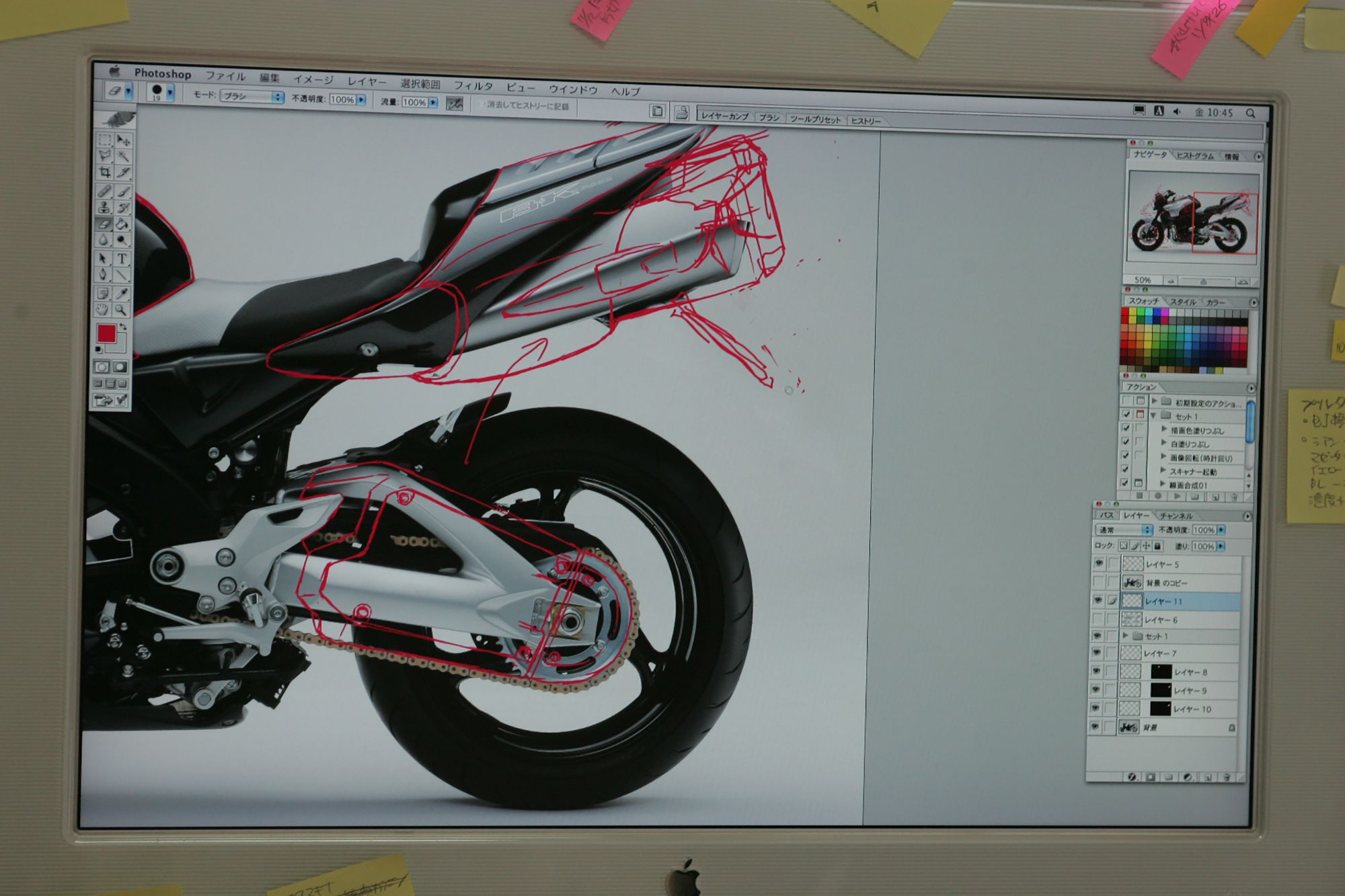This screenshot has width=1345, height=896.
Task: Select the Line tool
Action: tap(122, 274)
